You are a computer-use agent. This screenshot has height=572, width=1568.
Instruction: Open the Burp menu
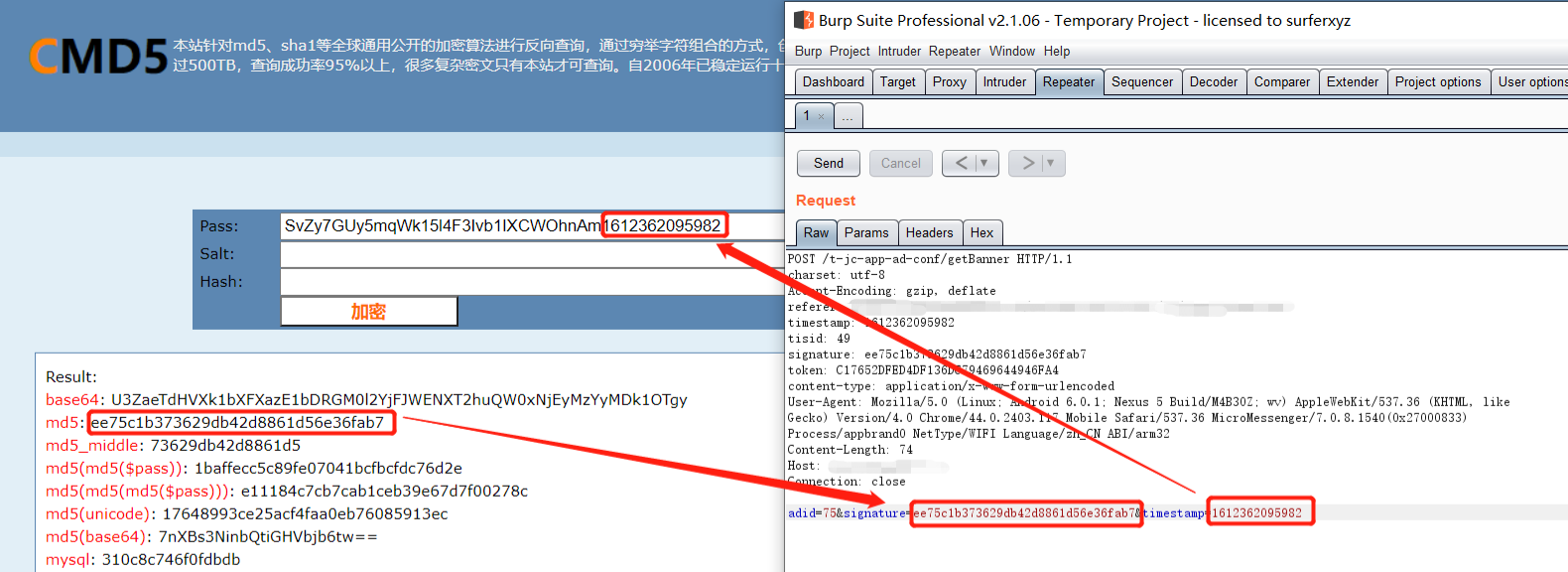click(808, 51)
